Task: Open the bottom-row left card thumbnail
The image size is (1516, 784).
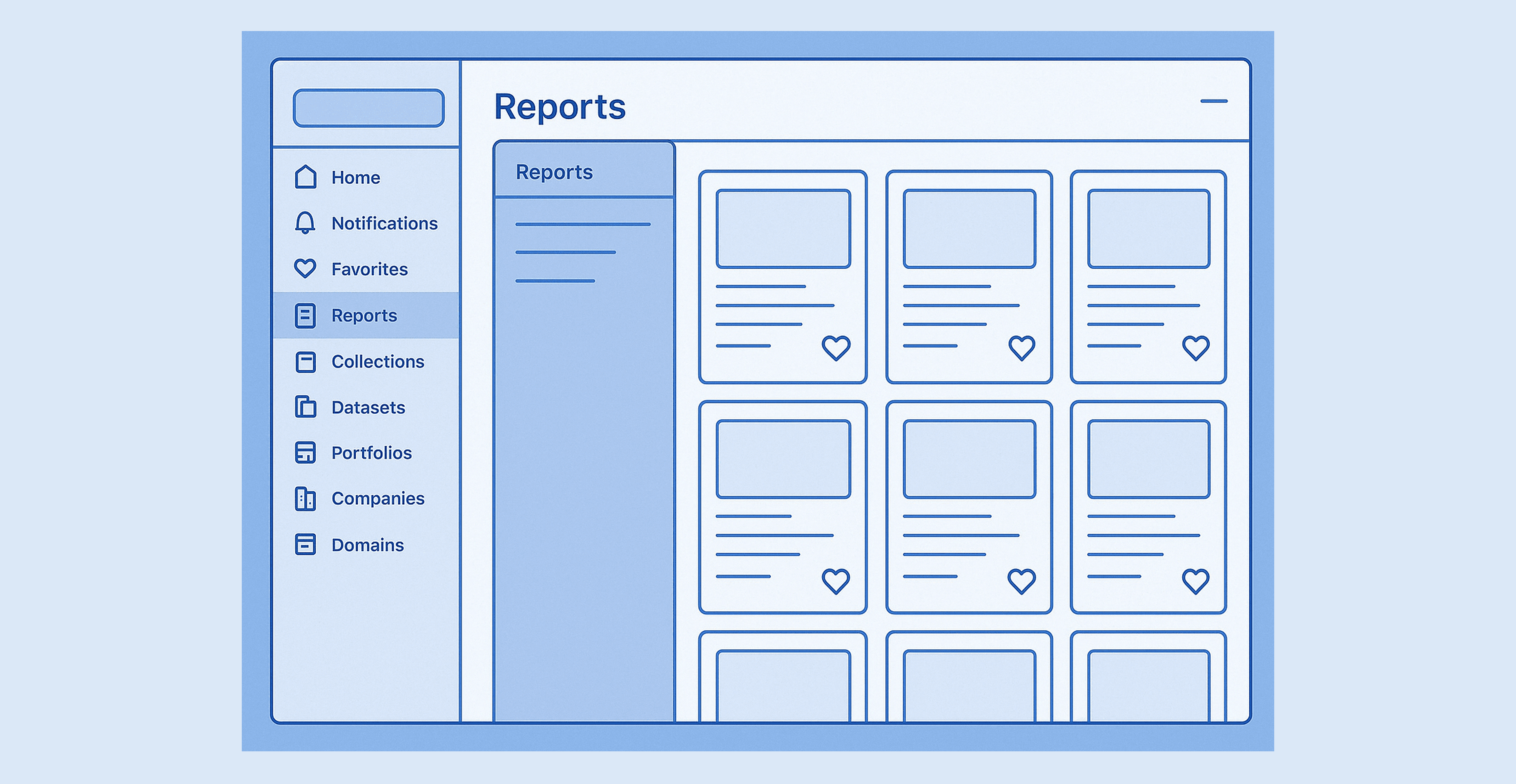Action: [x=783, y=686]
